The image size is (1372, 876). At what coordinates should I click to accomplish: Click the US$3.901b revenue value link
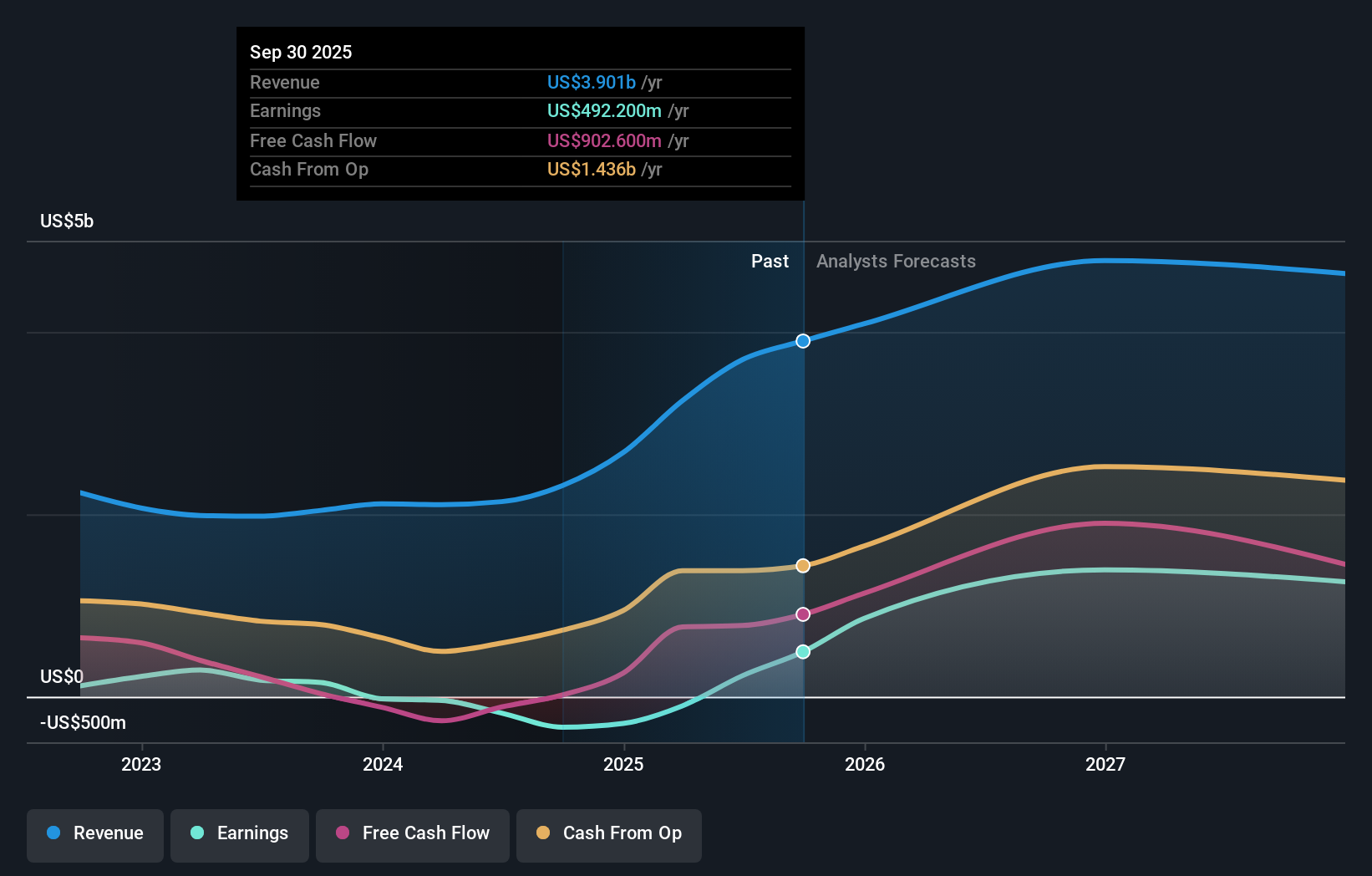(592, 82)
